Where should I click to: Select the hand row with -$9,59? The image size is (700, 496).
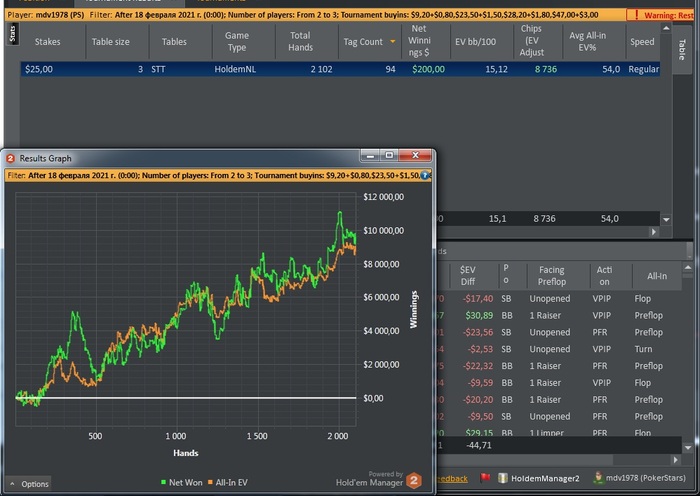(x=560, y=383)
